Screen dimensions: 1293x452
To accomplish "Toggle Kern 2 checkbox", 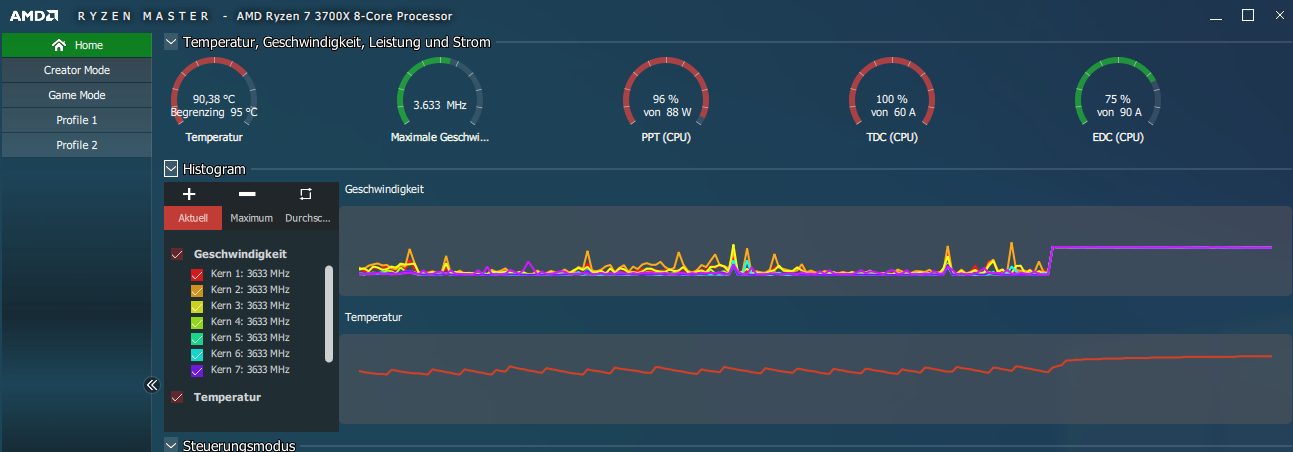I will tap(197, 290).
